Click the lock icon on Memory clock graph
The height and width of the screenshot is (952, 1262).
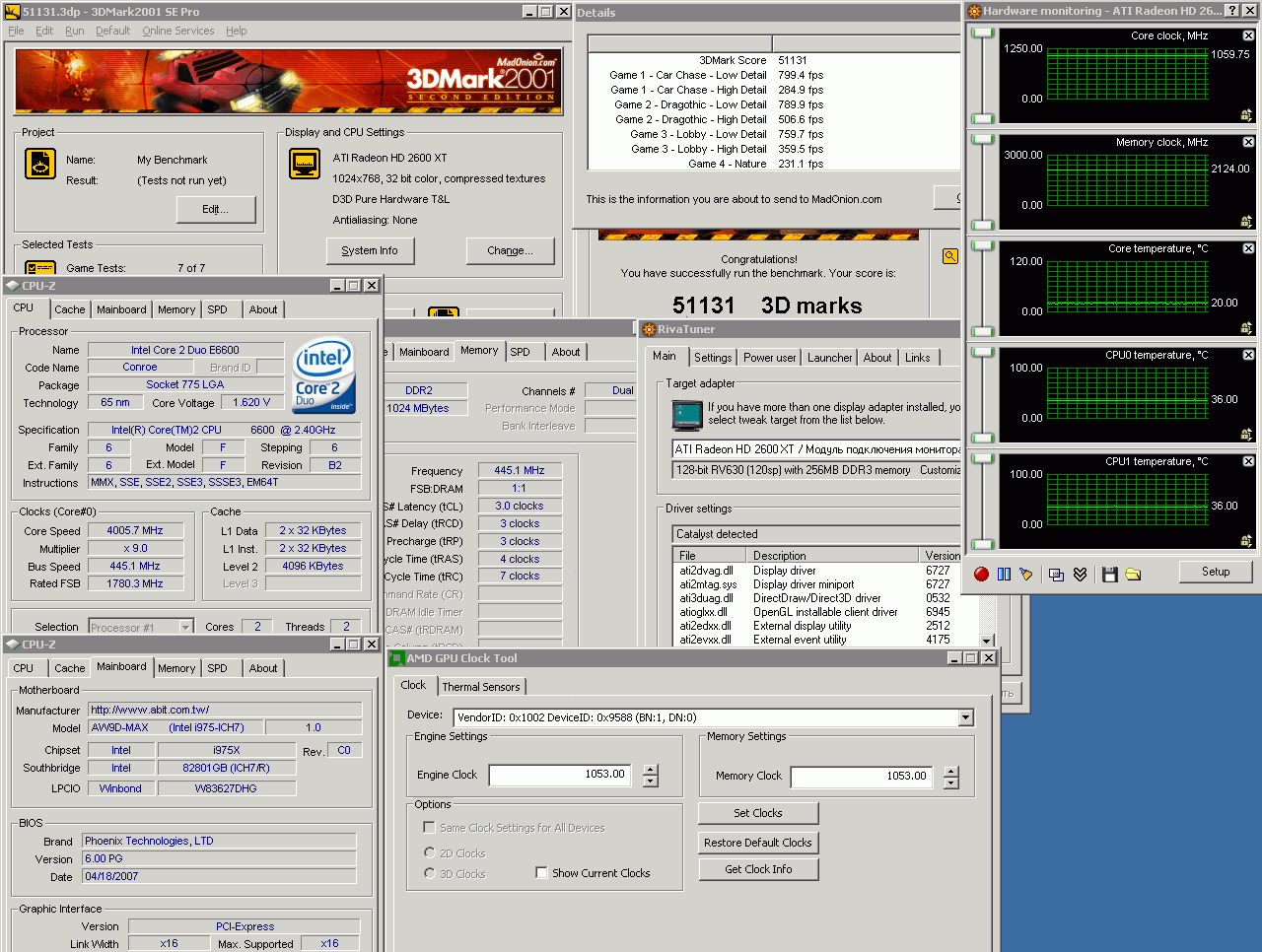[x=1246, y=222]
